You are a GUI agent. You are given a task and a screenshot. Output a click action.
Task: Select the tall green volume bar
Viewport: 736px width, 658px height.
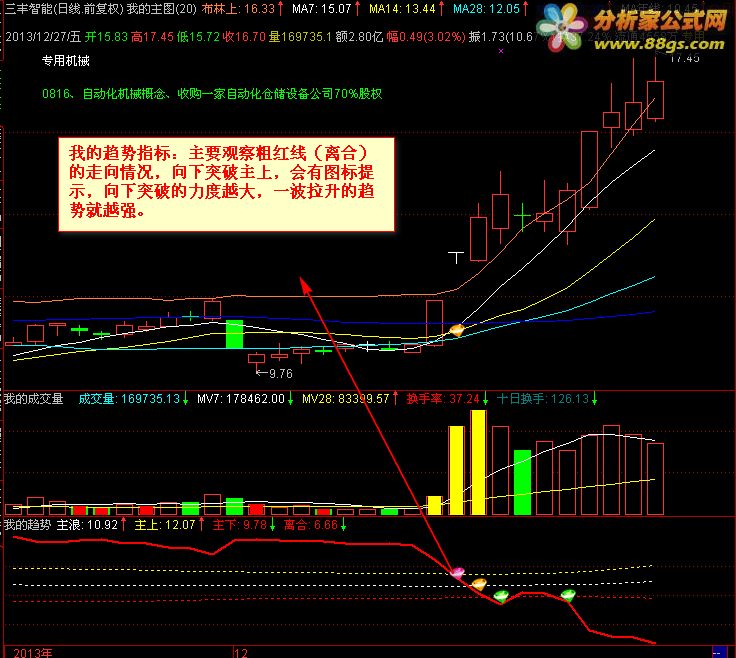click(x=522, y=482)
